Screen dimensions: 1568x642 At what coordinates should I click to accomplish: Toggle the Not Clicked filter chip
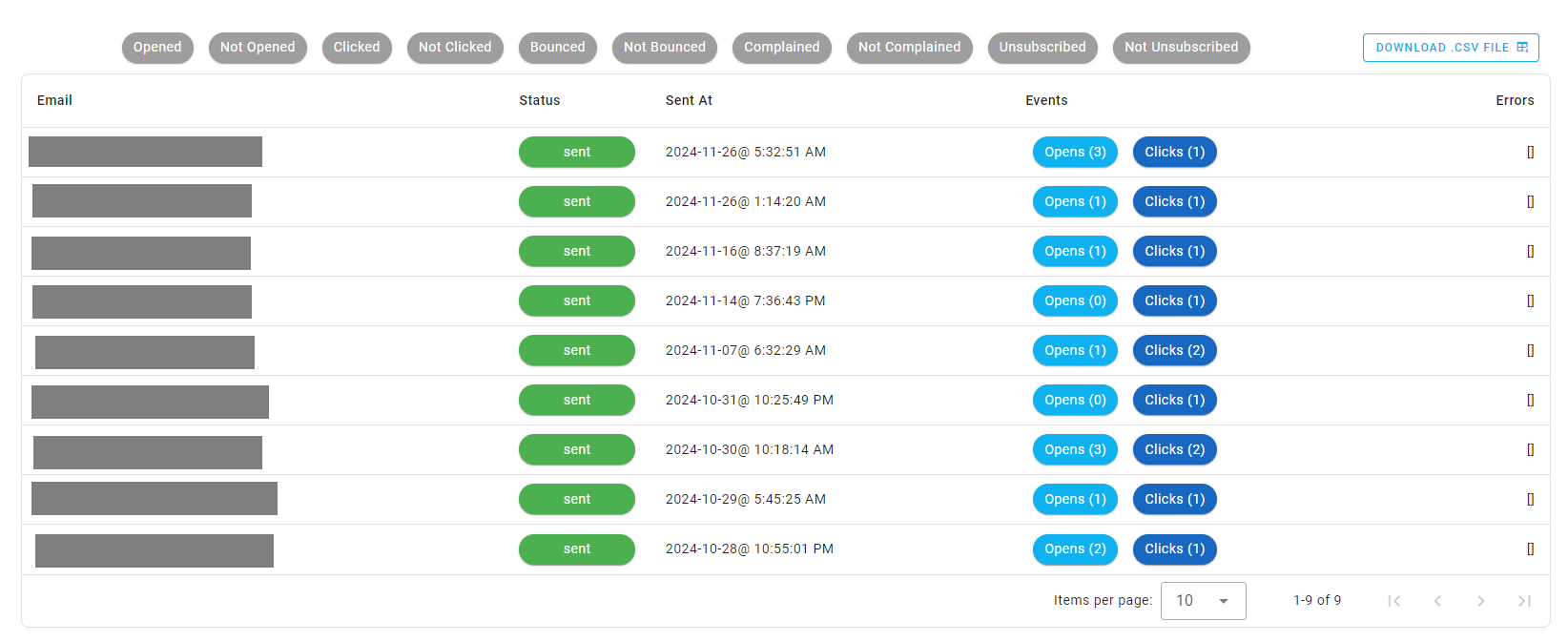[455, 47]
